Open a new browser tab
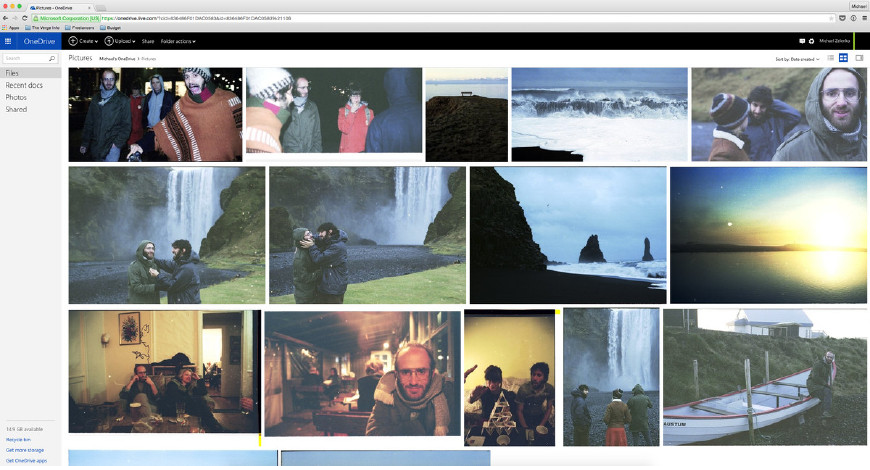This screenshot has width=870, height=470. 101,8
